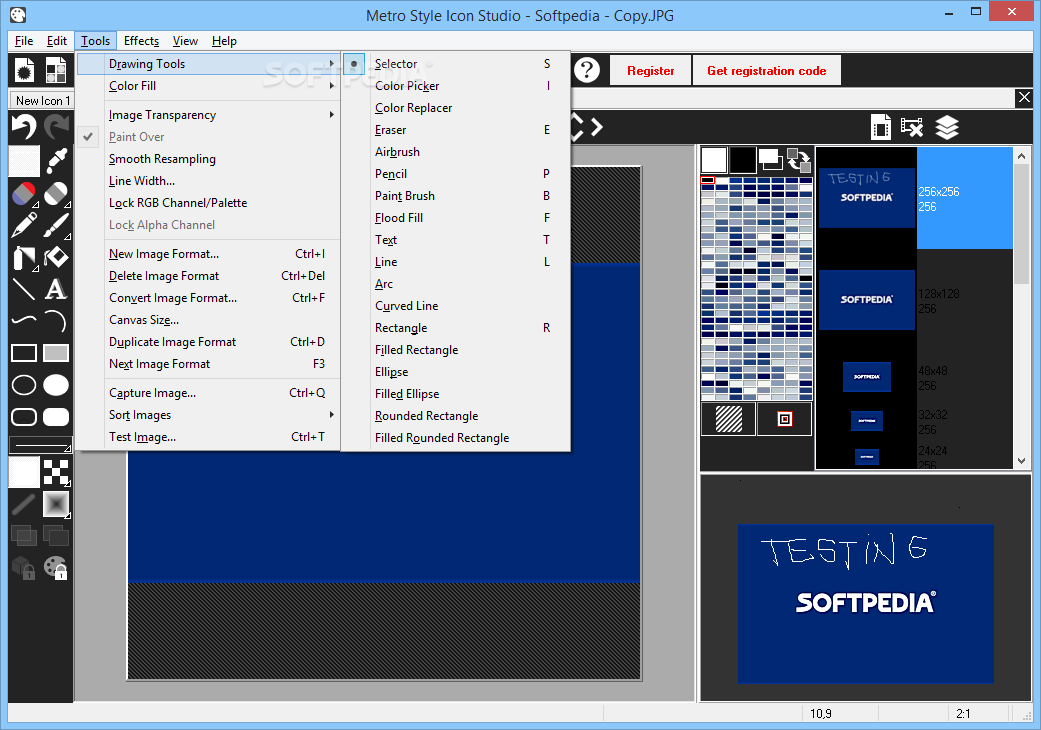Toggle the Paint Over checked menu item

(x=208, y=137)
